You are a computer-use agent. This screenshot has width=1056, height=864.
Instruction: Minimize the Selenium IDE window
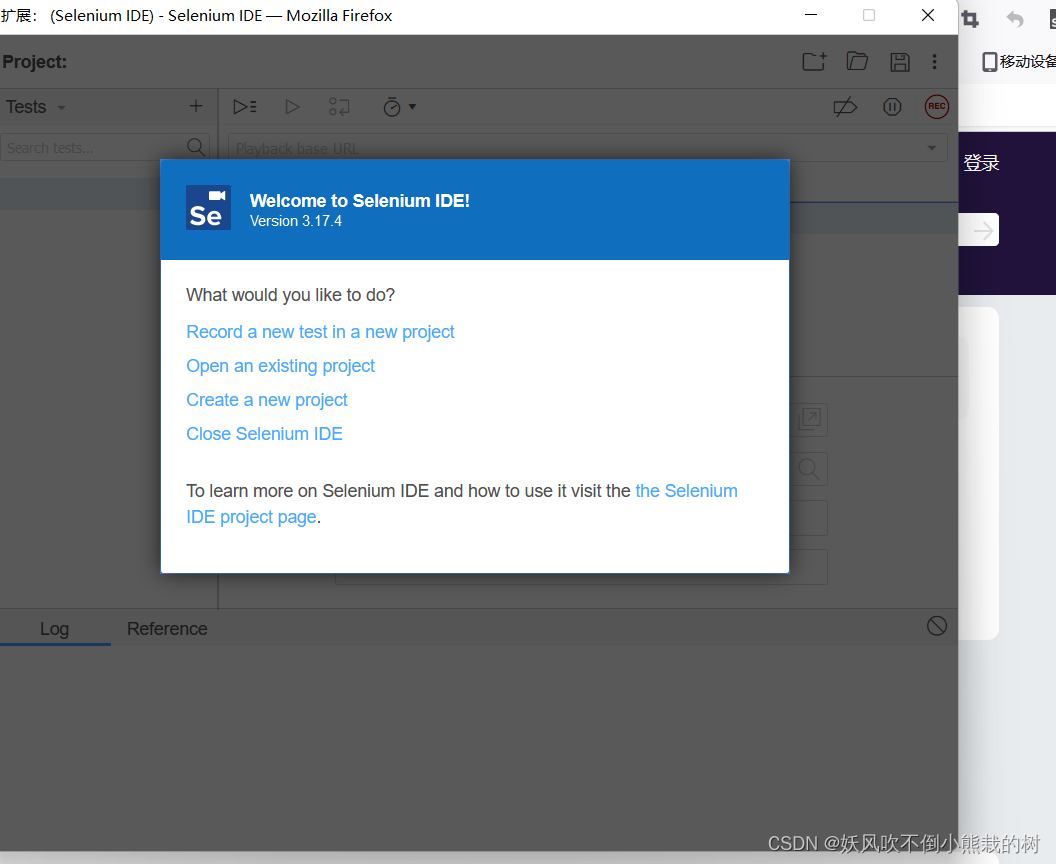click(x=811, y=15)
